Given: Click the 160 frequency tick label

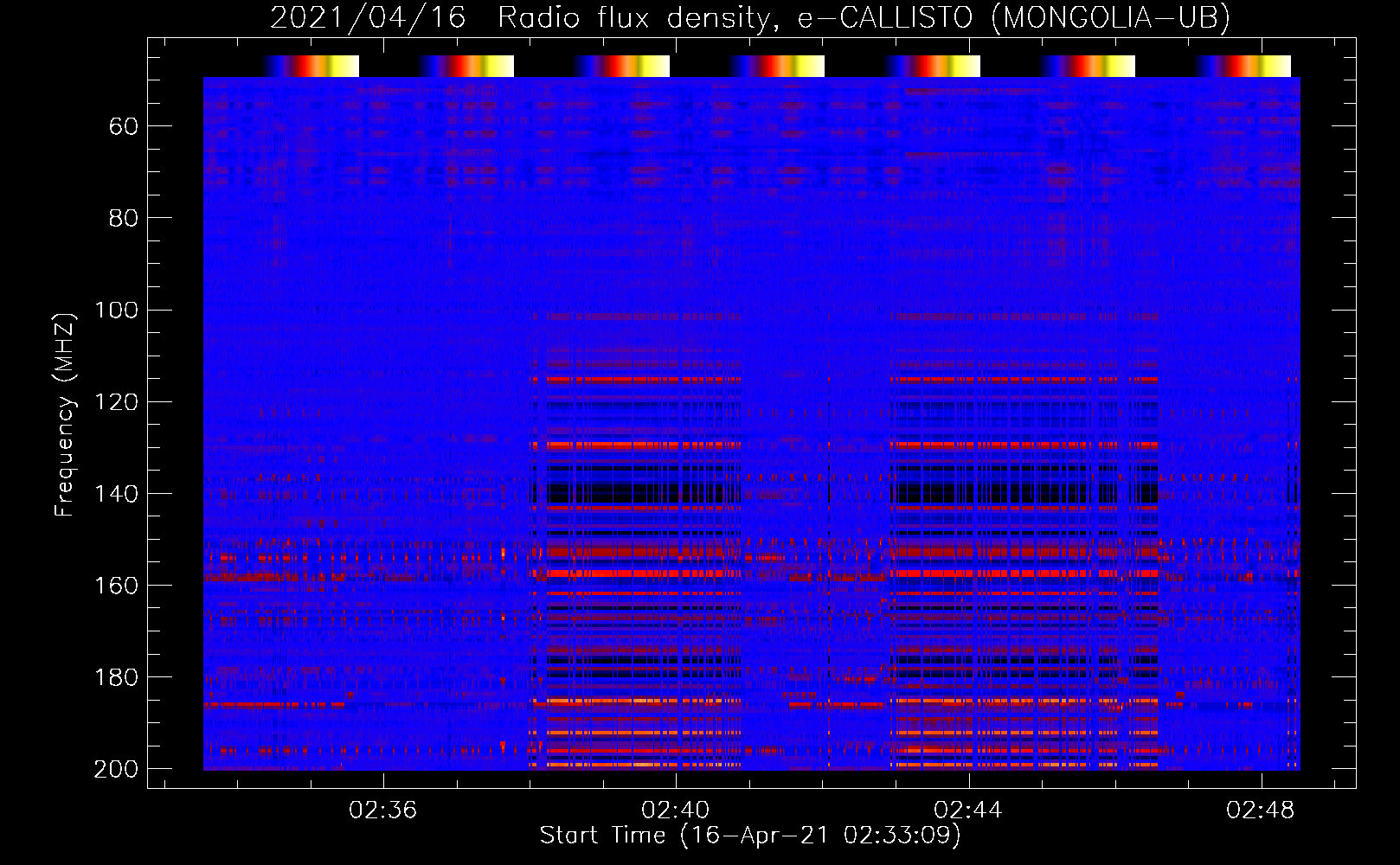Looking at the screenshot, I should (117, 586).
